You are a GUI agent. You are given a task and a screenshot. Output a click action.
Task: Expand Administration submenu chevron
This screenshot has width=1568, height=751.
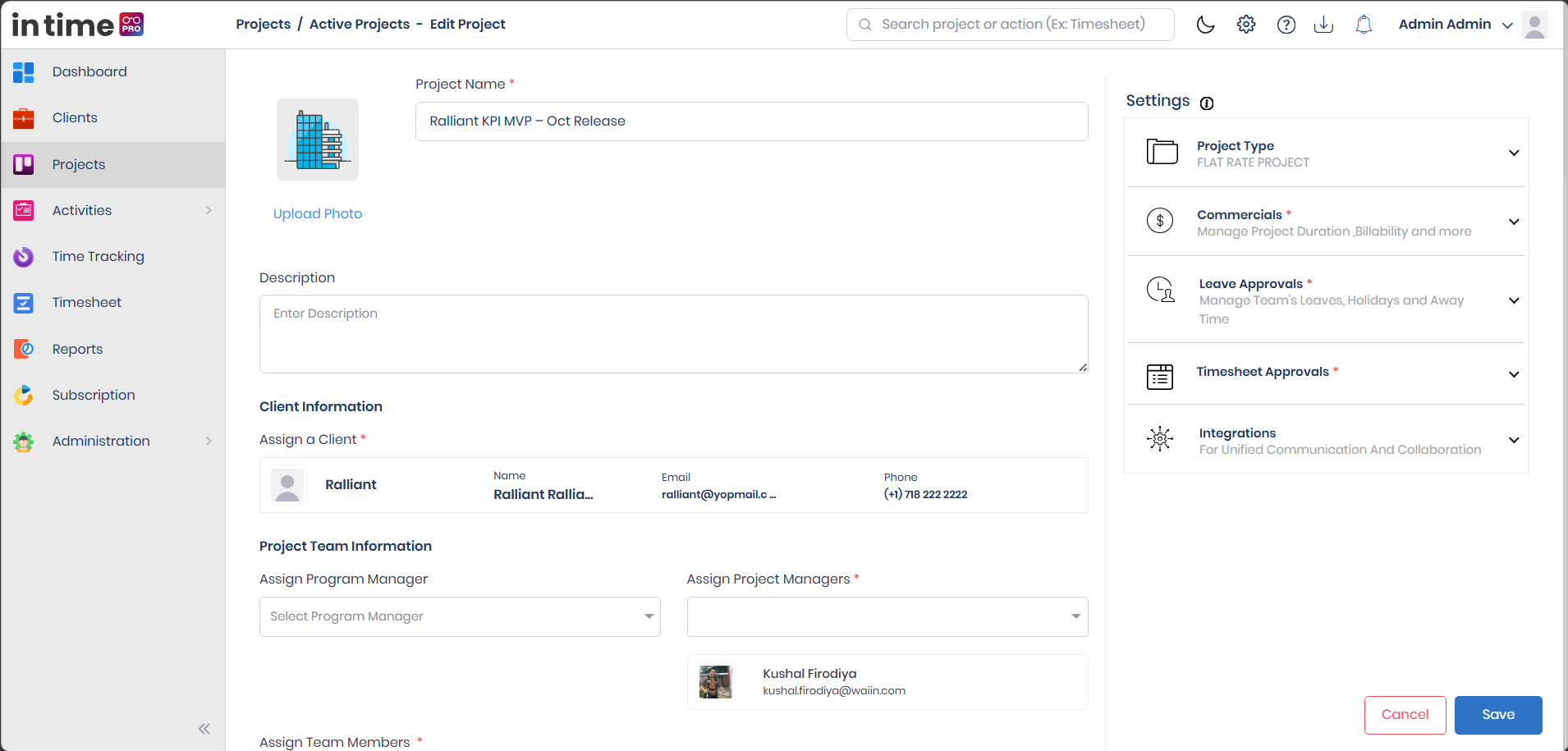[x=209, y=442]
